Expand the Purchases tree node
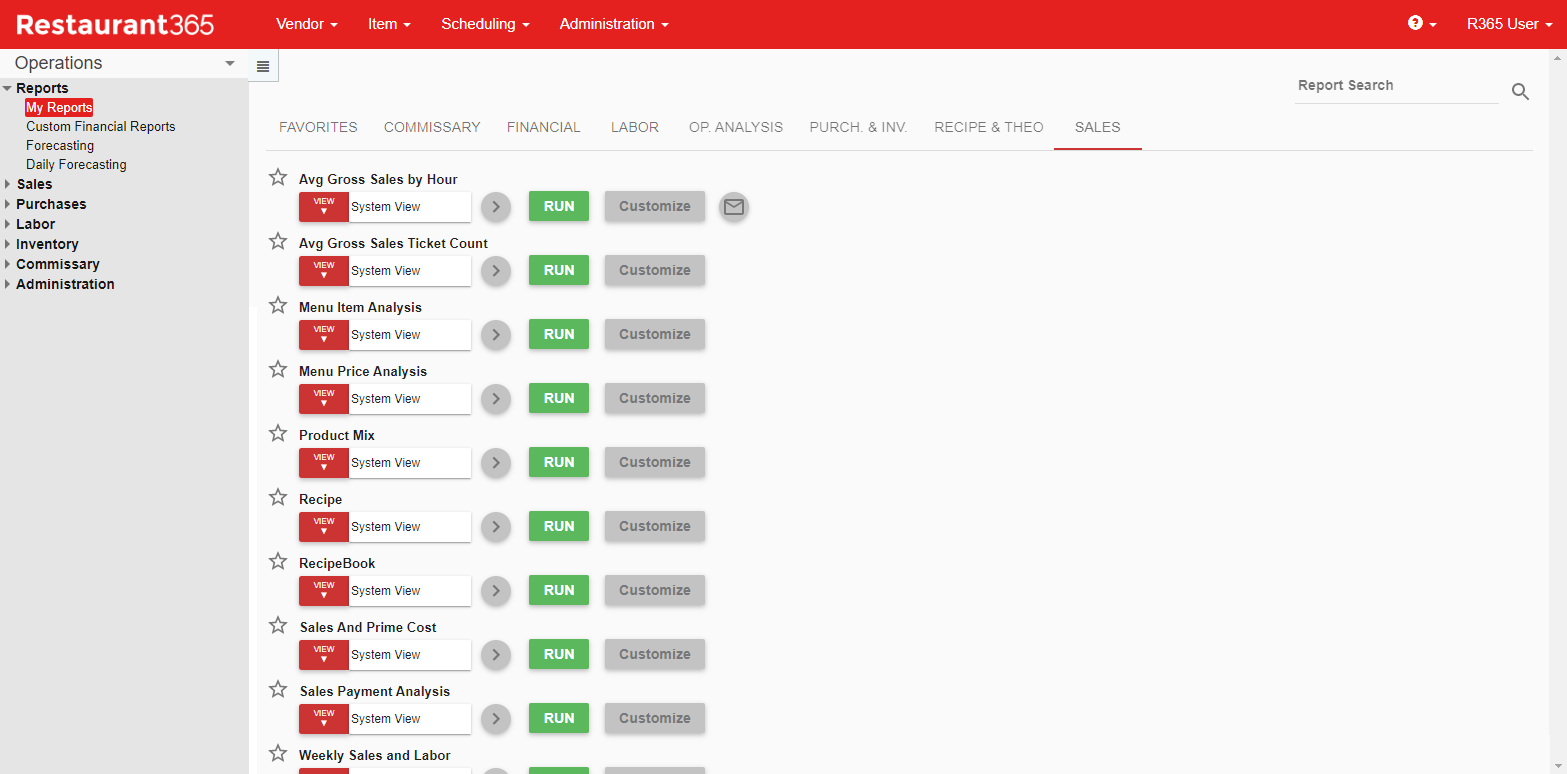This screenshot has width=1567, height=774. coord(8,204)
